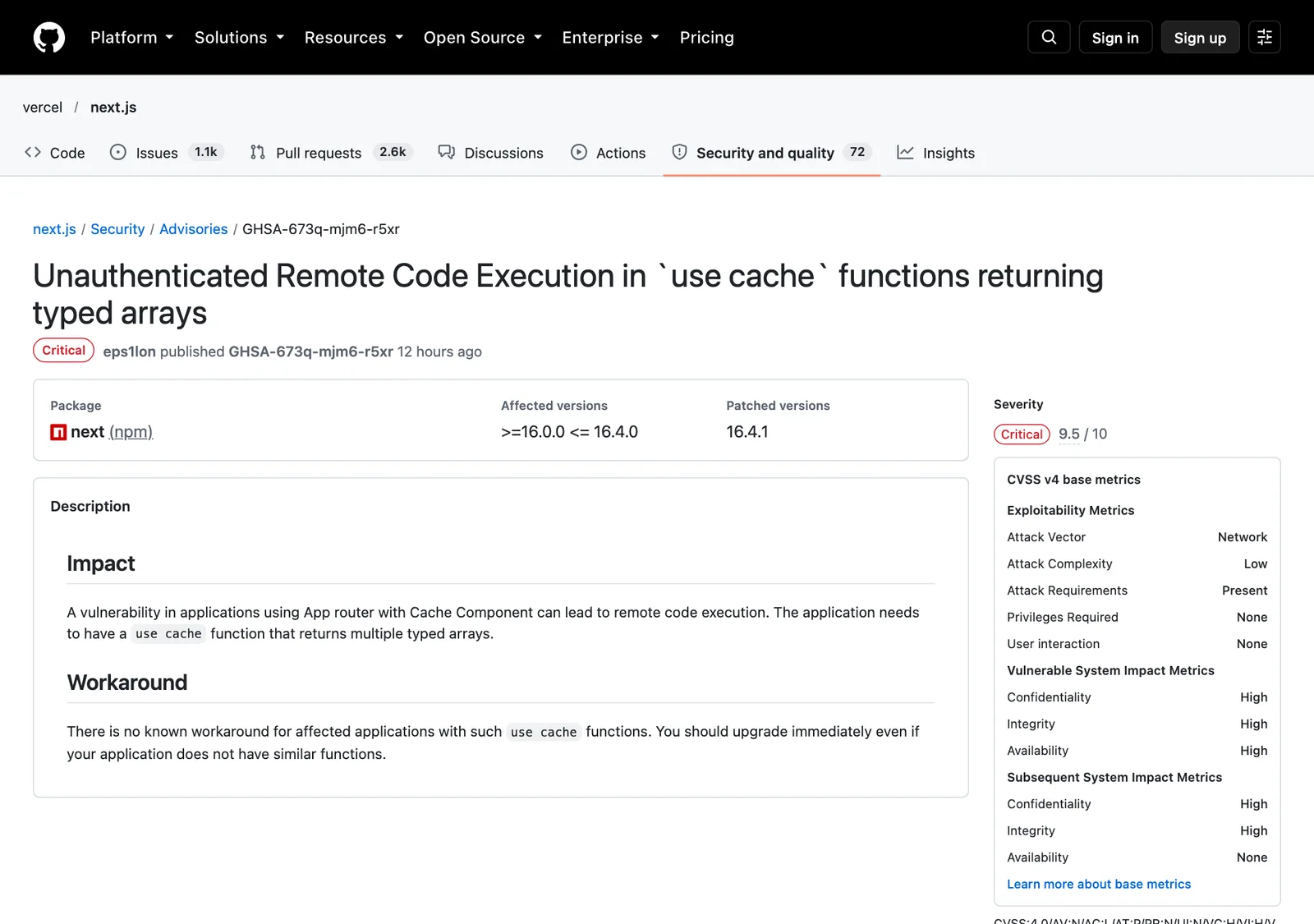1314x924 pixels.
Task: Switch to the Discussions tab
Action: [491, 153]
